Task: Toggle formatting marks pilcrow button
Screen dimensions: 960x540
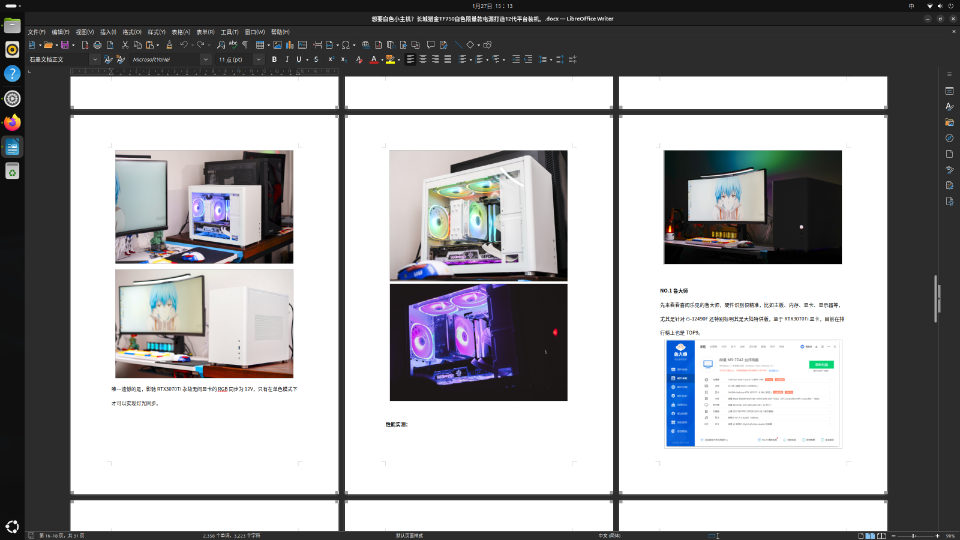Action: pyautogui.click(x=245, y=45)
